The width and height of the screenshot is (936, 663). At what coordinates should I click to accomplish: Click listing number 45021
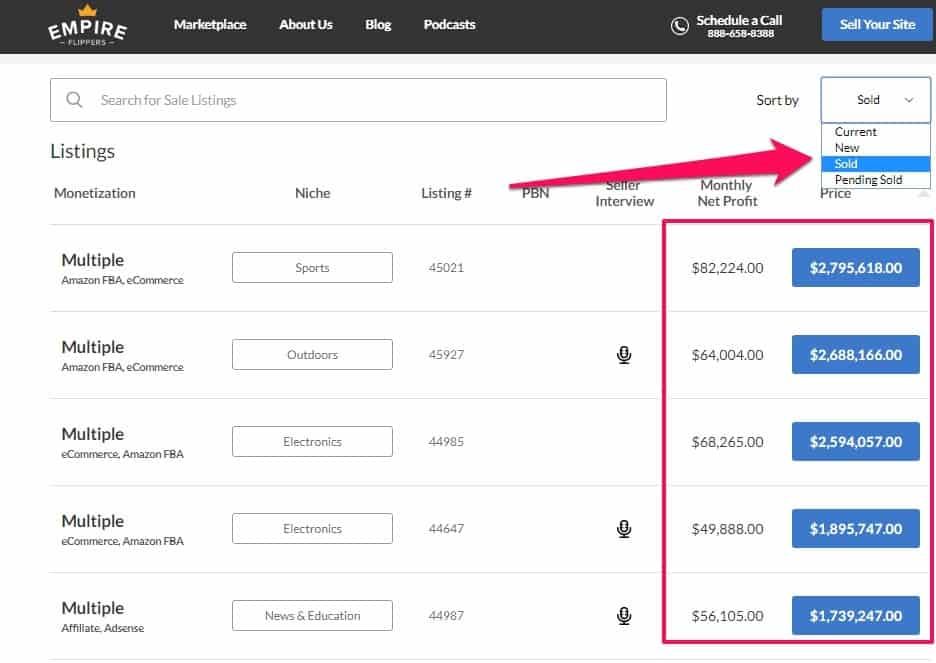(x=446, y=267)
